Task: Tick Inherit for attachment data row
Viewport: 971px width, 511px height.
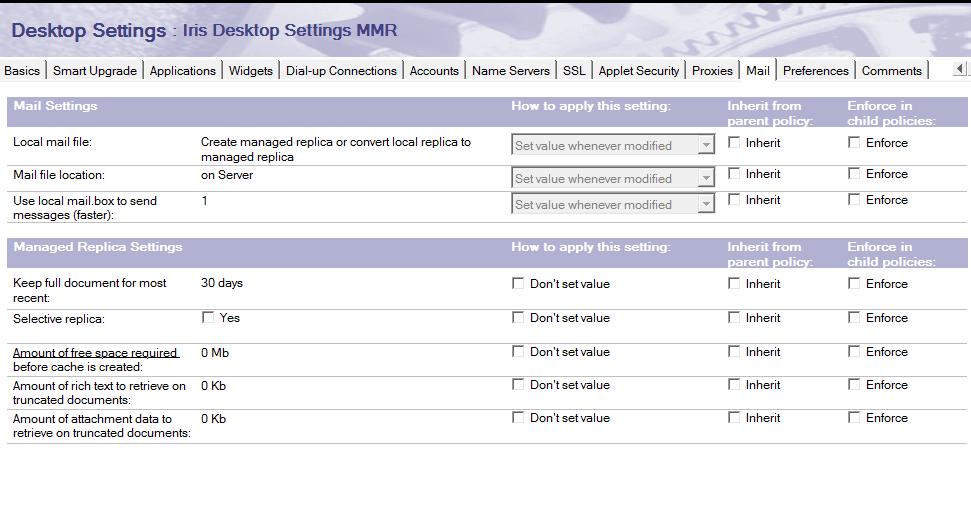Action: coord(734,417)
